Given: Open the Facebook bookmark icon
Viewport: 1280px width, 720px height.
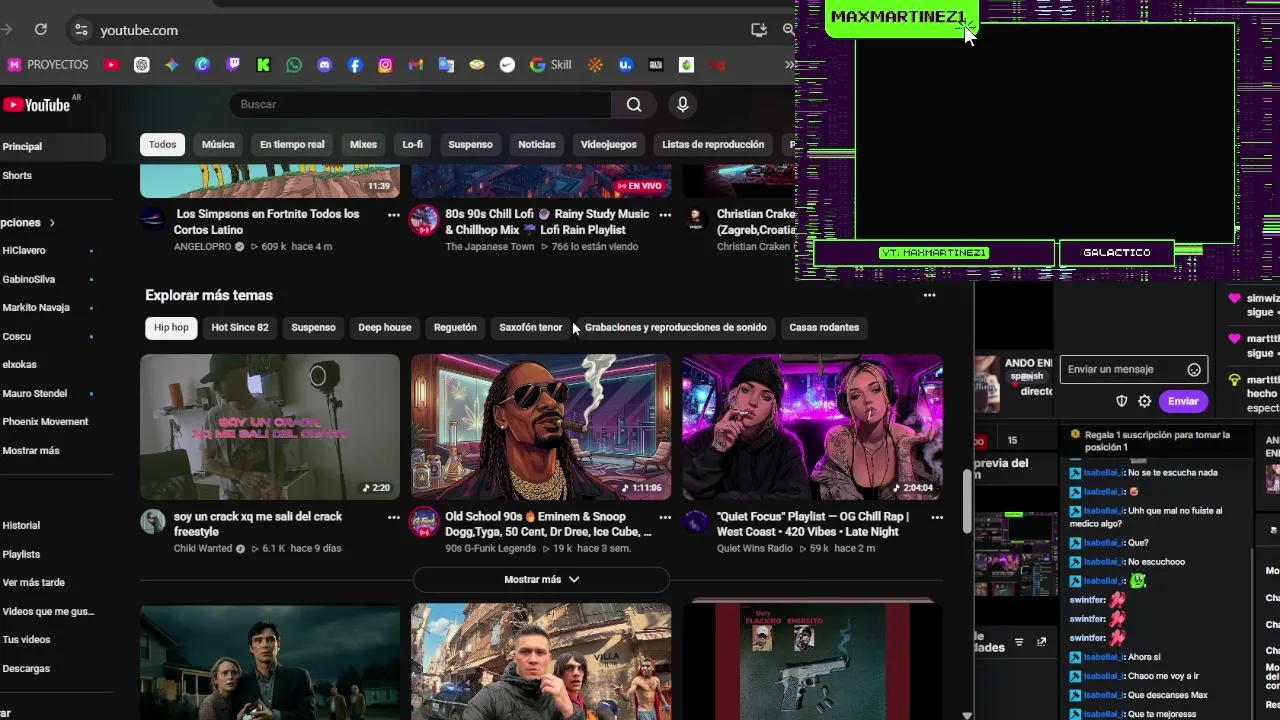Looking at the screenshot, I should click(355, 65).
